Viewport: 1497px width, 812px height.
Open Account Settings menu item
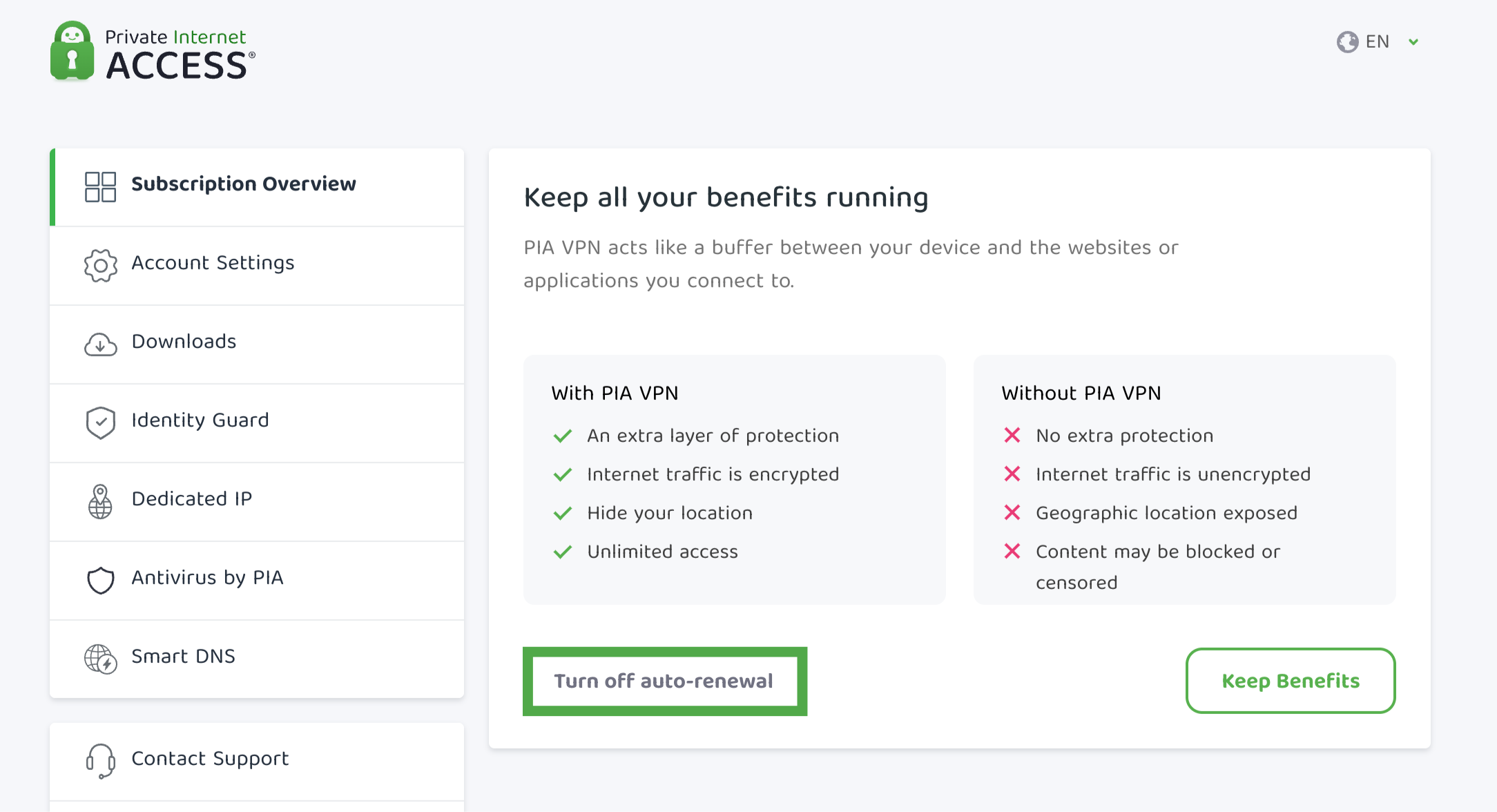(x=257, y=266)
